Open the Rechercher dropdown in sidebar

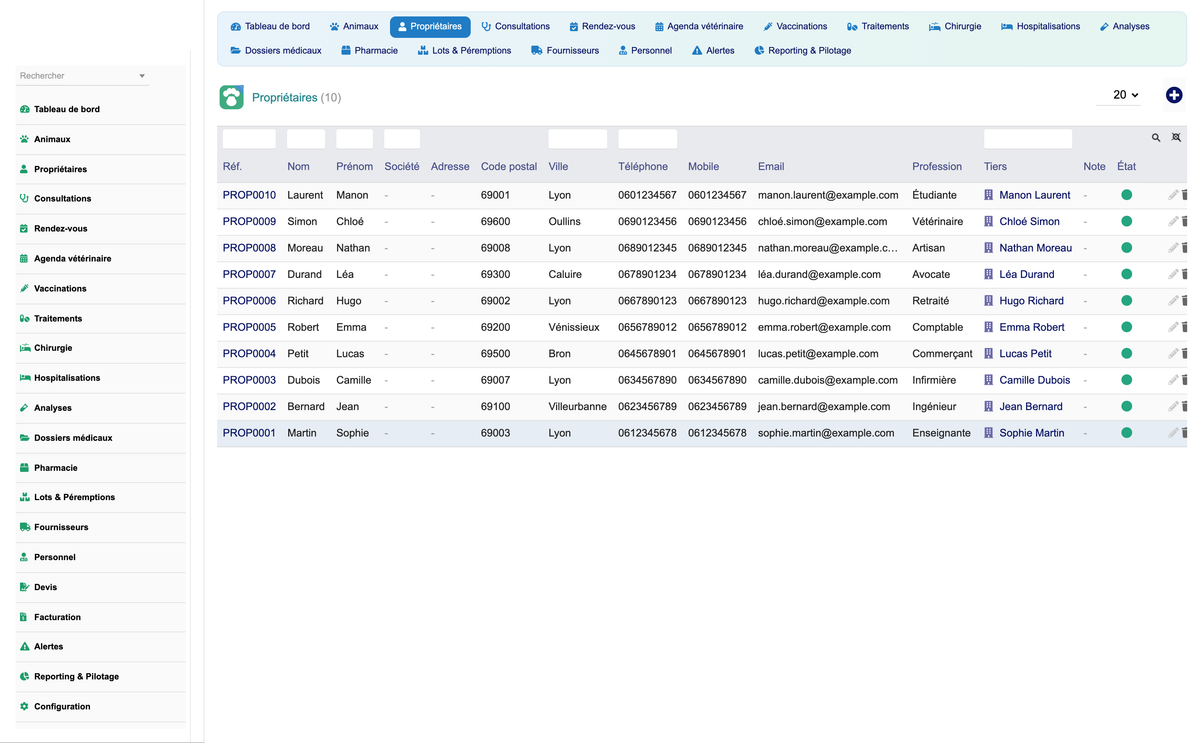point(83,76)
